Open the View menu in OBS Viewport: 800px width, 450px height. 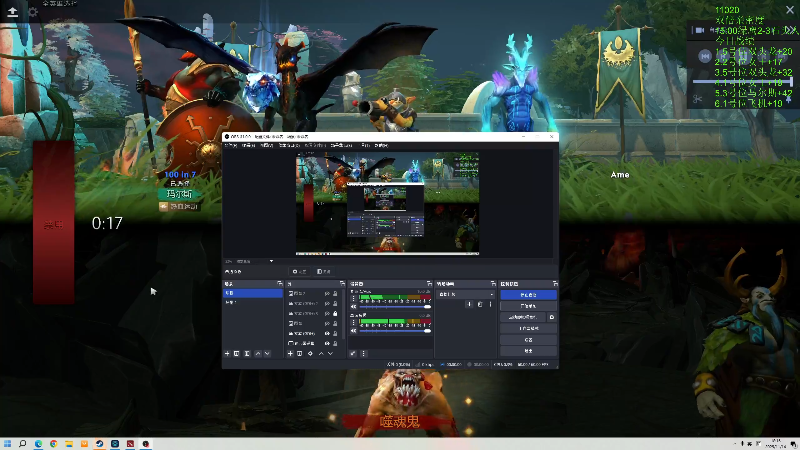point(267,145)
